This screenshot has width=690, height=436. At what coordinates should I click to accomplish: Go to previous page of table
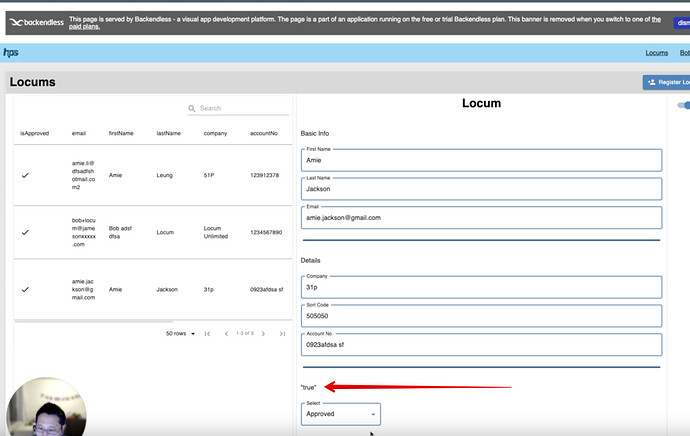pos(226,333)
